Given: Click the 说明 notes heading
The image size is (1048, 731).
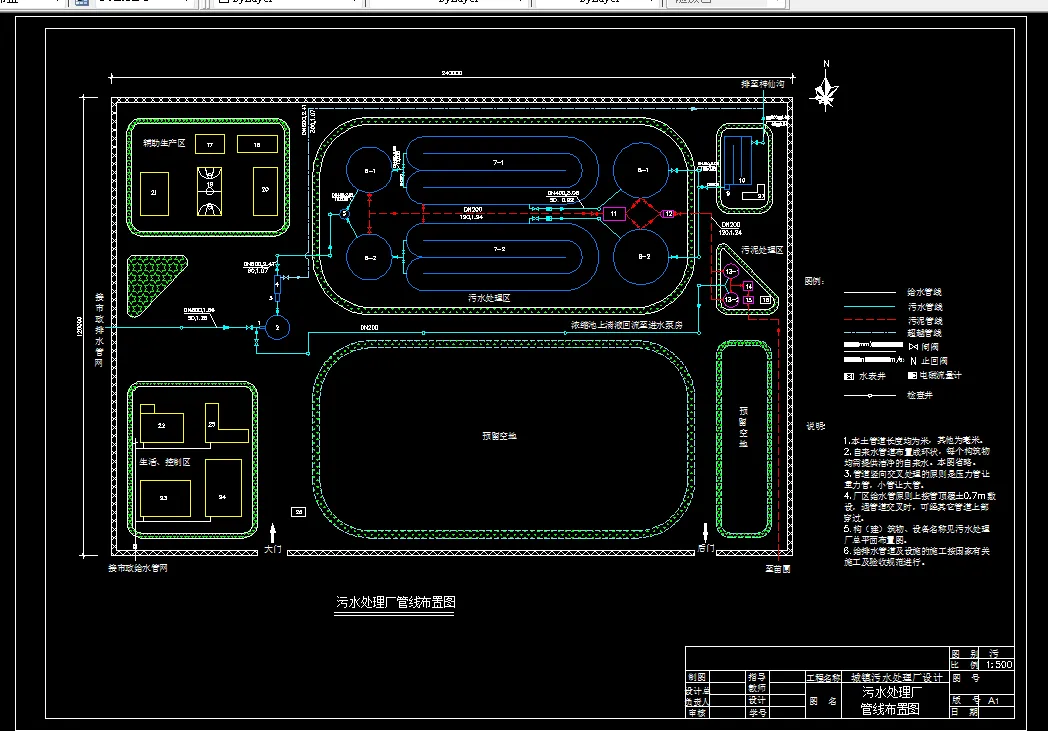Looking at the screenshot, I should coord(815,426).
